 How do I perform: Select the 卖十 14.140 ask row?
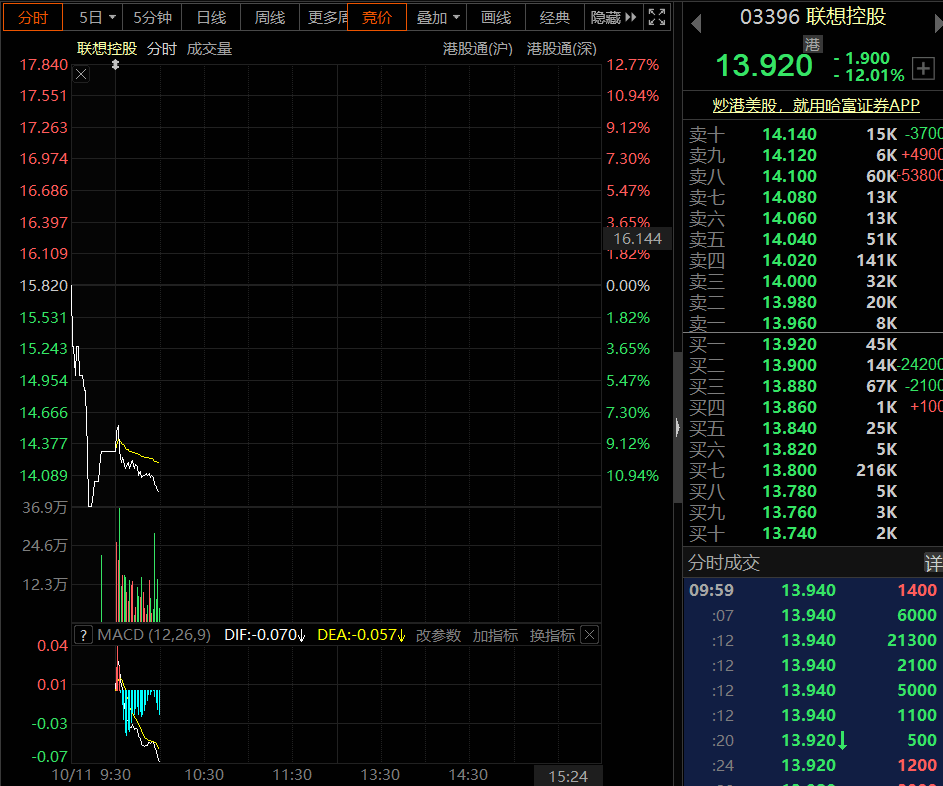pyautogui.click(x=813, y=134)
